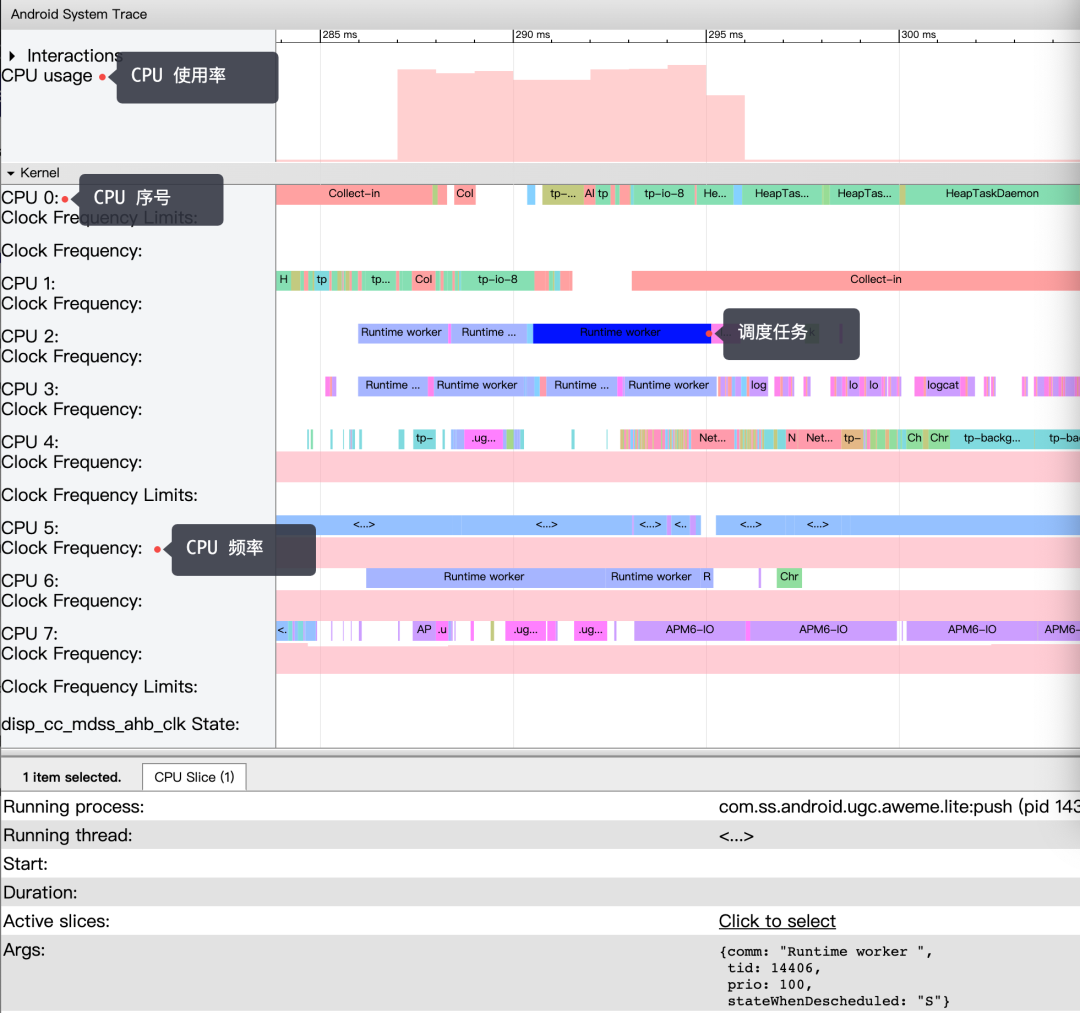
Task: Select the HeapTaskDaemon slice on CPU 0
Action: pyautogui.click(x=992, y=194)
